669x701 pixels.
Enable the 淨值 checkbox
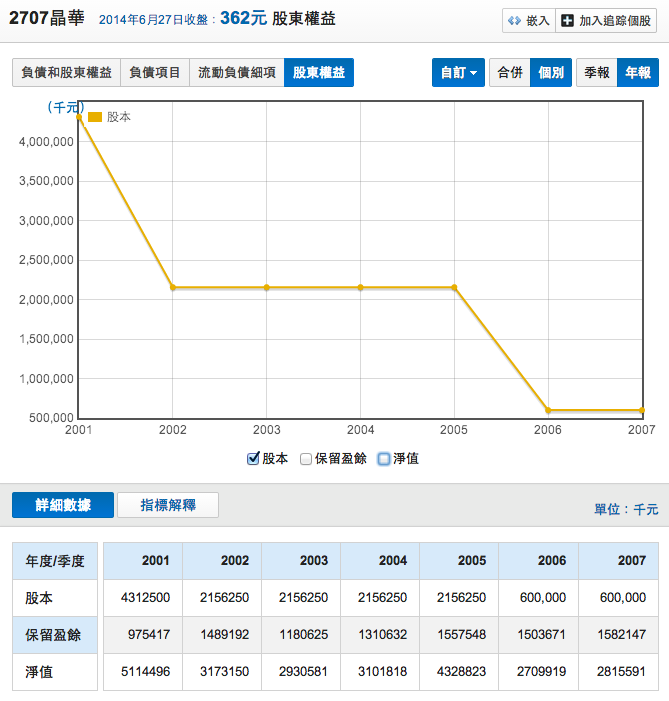coord(384,458)
